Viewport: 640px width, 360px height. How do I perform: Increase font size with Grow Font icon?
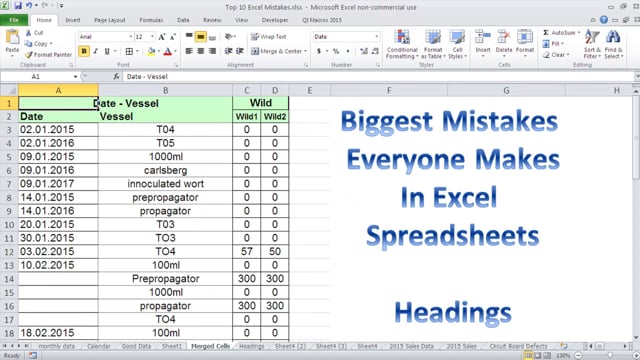pos(162,37)
